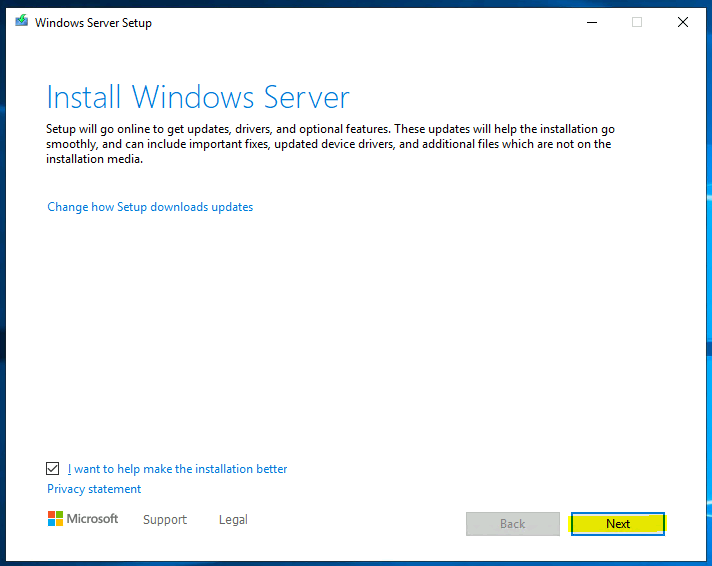Click the greyed-out Back button

click(513, 524)
